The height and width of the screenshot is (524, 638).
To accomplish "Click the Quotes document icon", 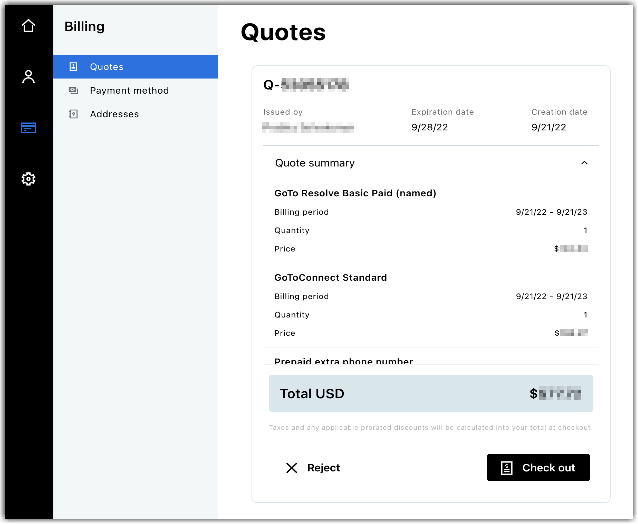I will [x=73, y=67].
